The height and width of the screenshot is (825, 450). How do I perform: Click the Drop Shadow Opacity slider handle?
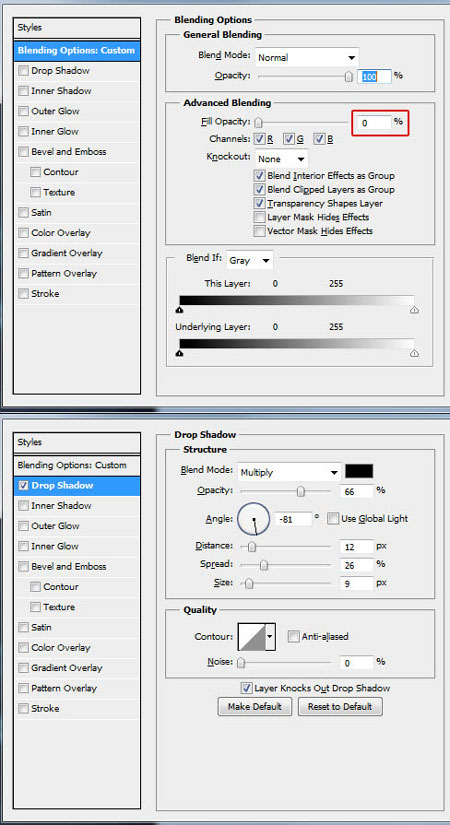click(x=301, y=491)
